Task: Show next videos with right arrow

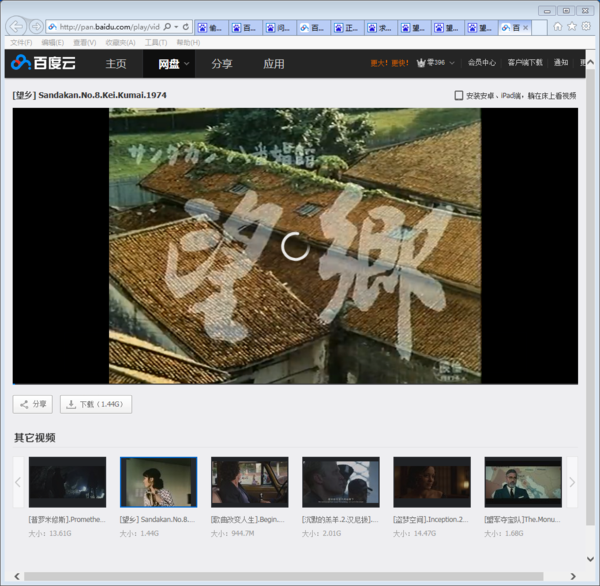Action: tap(572, 482)
